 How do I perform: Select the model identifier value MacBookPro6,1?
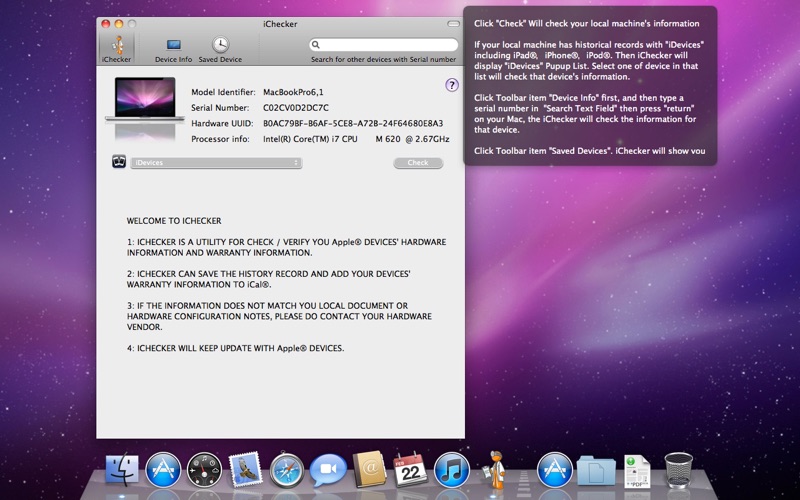pos(293,92)
